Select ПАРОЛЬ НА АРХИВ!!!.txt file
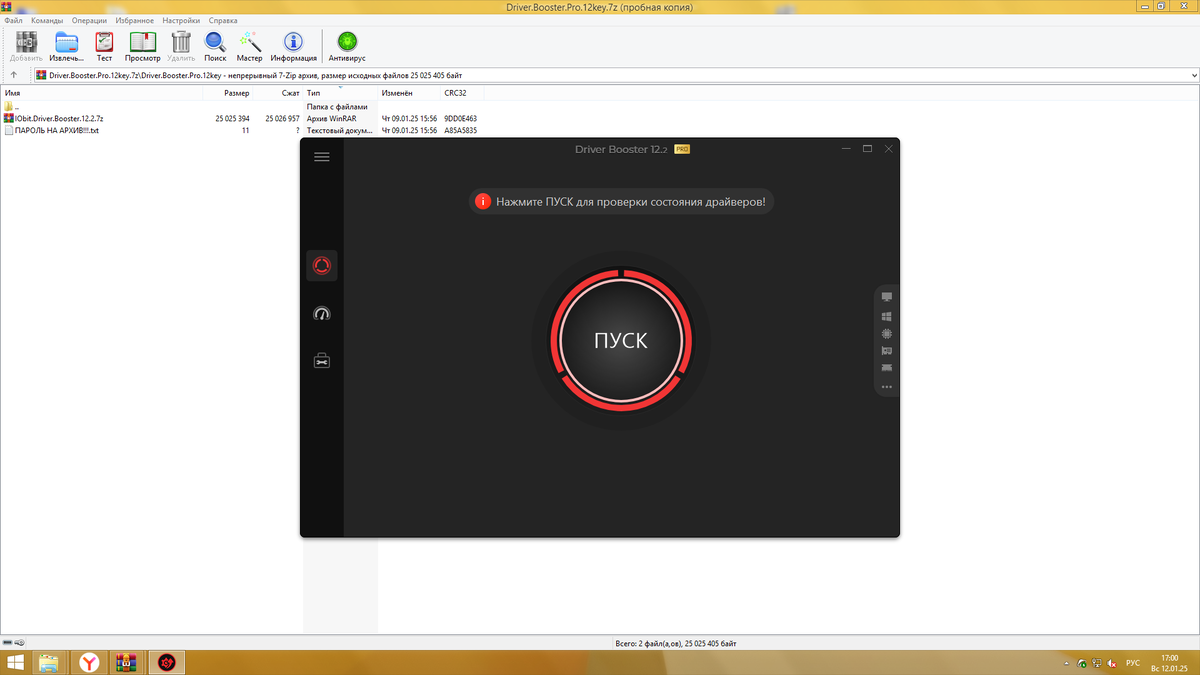Viewport: 1200px width, 675px height. click(51, 130)
